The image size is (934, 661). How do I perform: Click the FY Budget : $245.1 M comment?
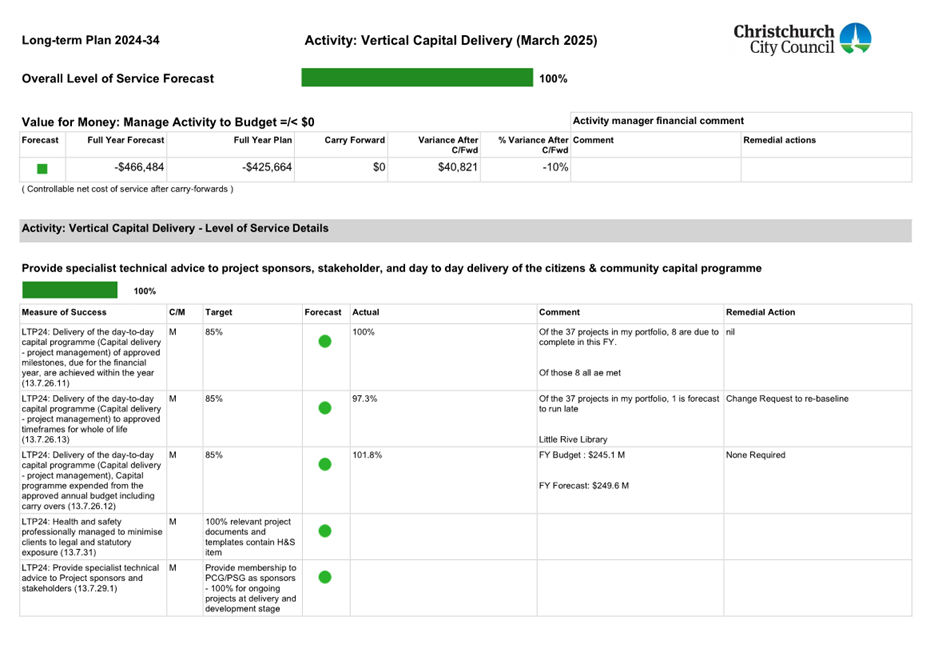click(x=582, y=455)
